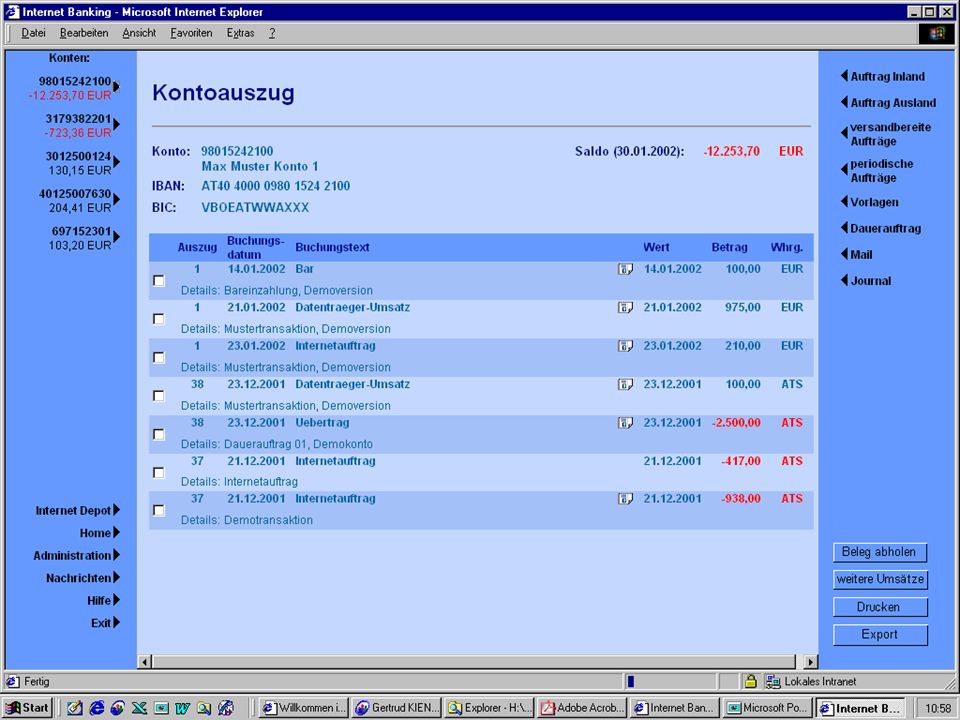Click the Start button

pyautogui.click(x=27, y=708)
